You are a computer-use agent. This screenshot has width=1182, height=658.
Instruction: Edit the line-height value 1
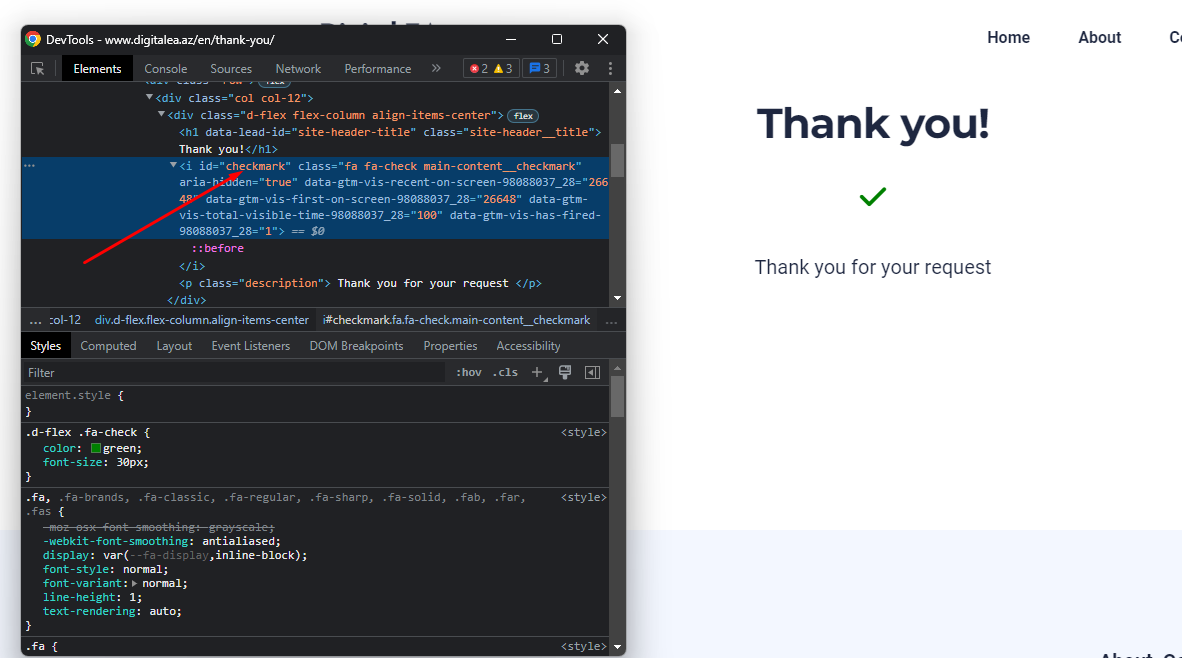tap(132, 598)
